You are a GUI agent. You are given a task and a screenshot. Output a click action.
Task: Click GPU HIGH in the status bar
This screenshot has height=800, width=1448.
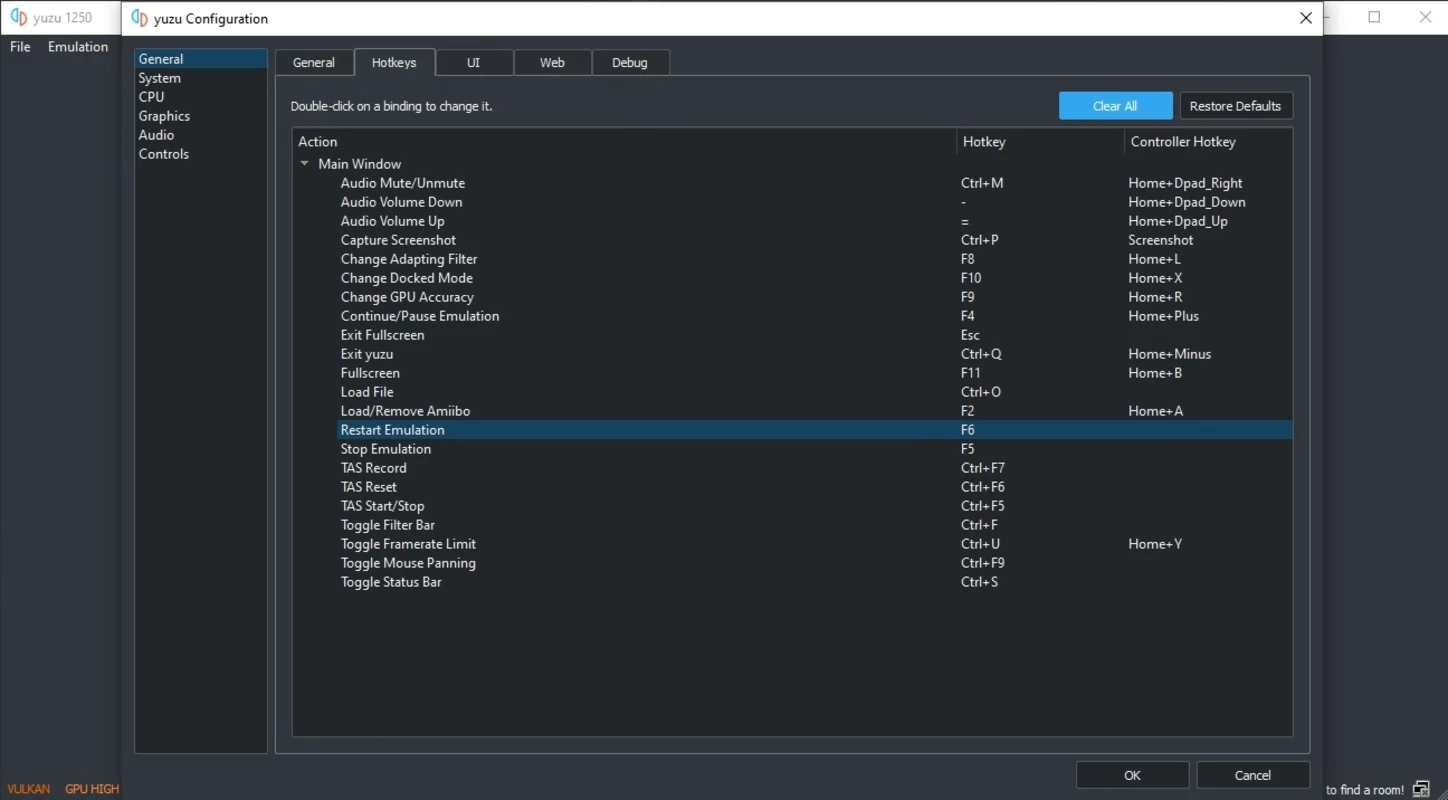(92, 789)
